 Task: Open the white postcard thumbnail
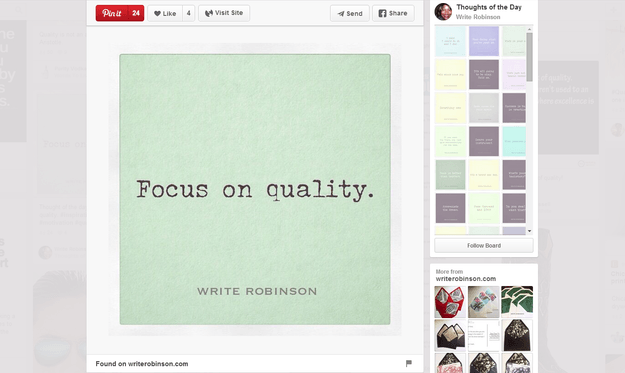483,335
